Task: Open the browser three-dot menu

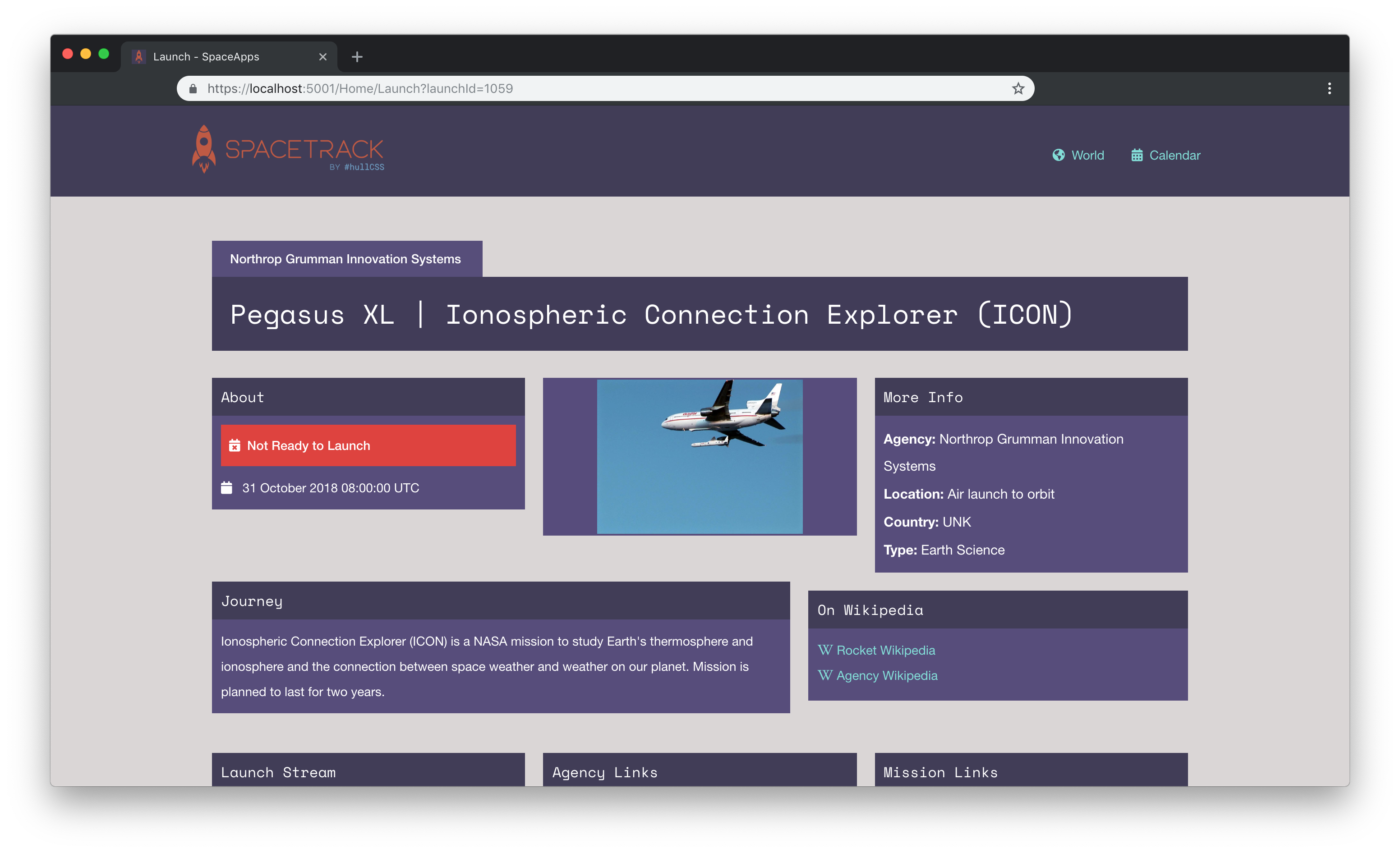Action: [x=1329, y=89]
